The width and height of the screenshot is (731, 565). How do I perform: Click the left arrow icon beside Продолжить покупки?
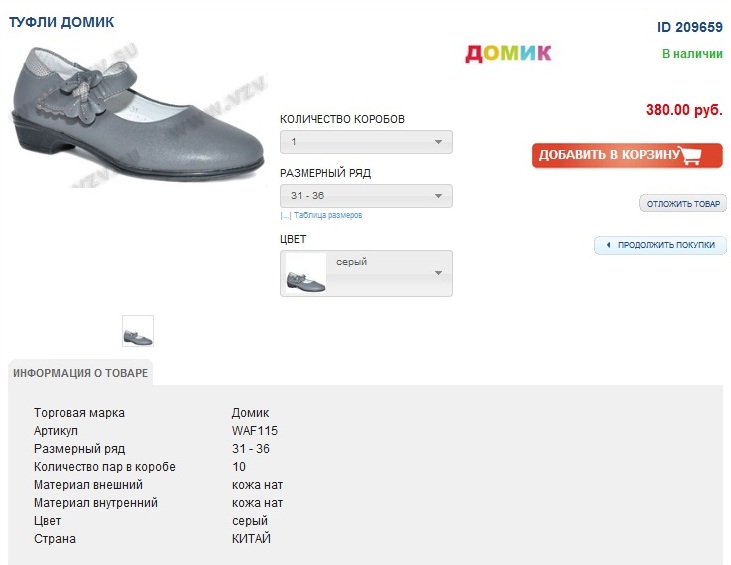[x=608, y=245]
